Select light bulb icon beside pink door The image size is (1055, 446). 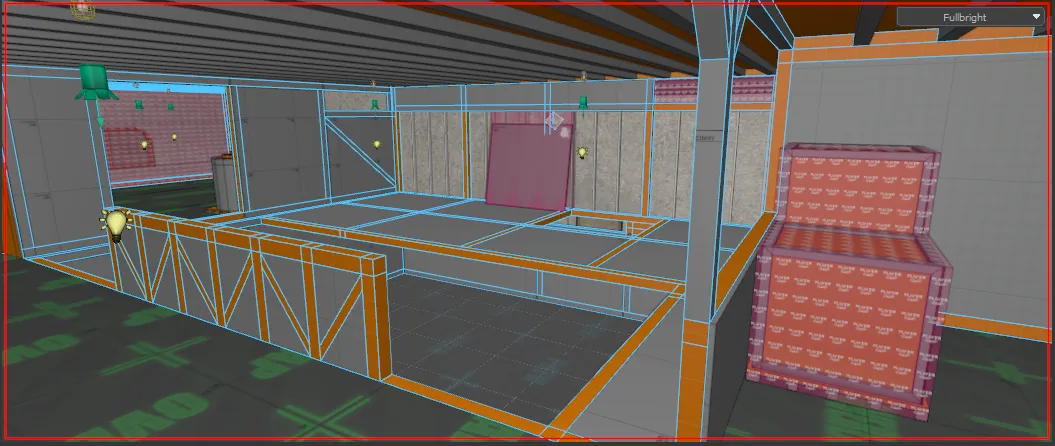(x=582, y=153)
